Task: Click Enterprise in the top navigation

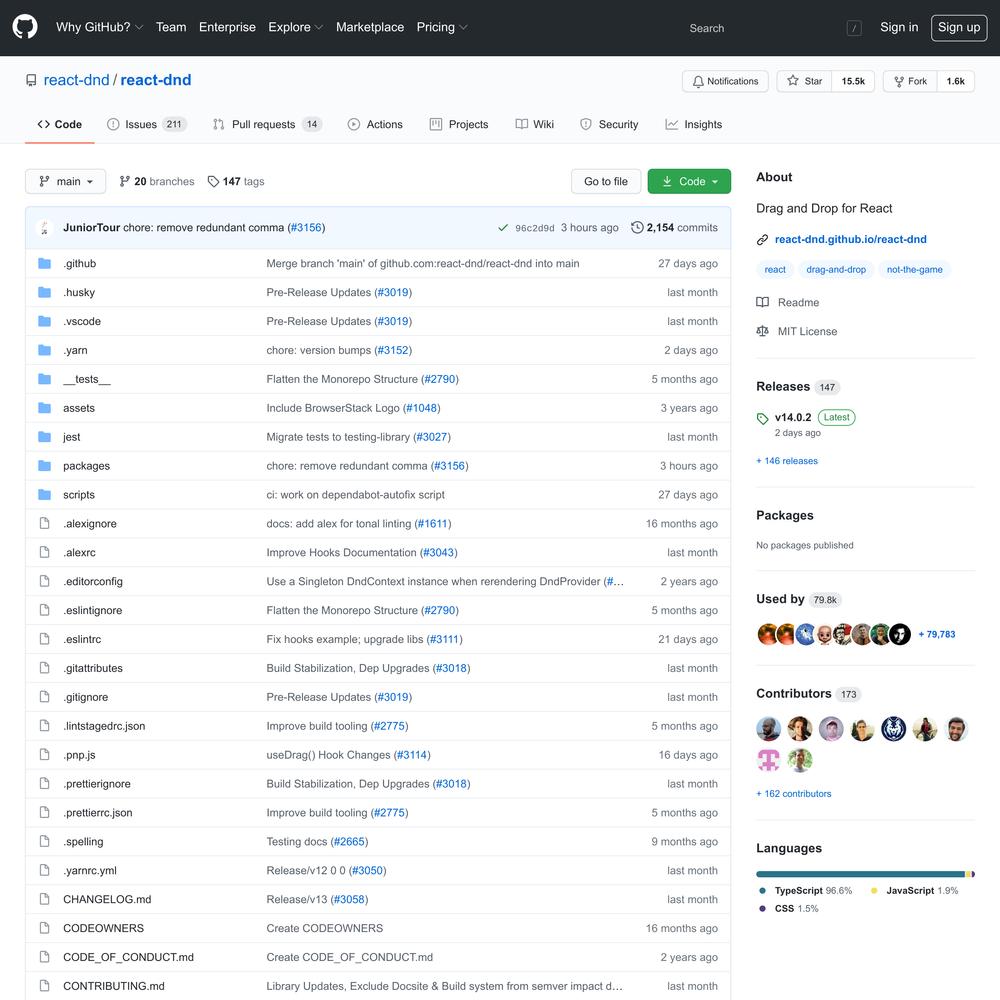Action: [227, 27]
